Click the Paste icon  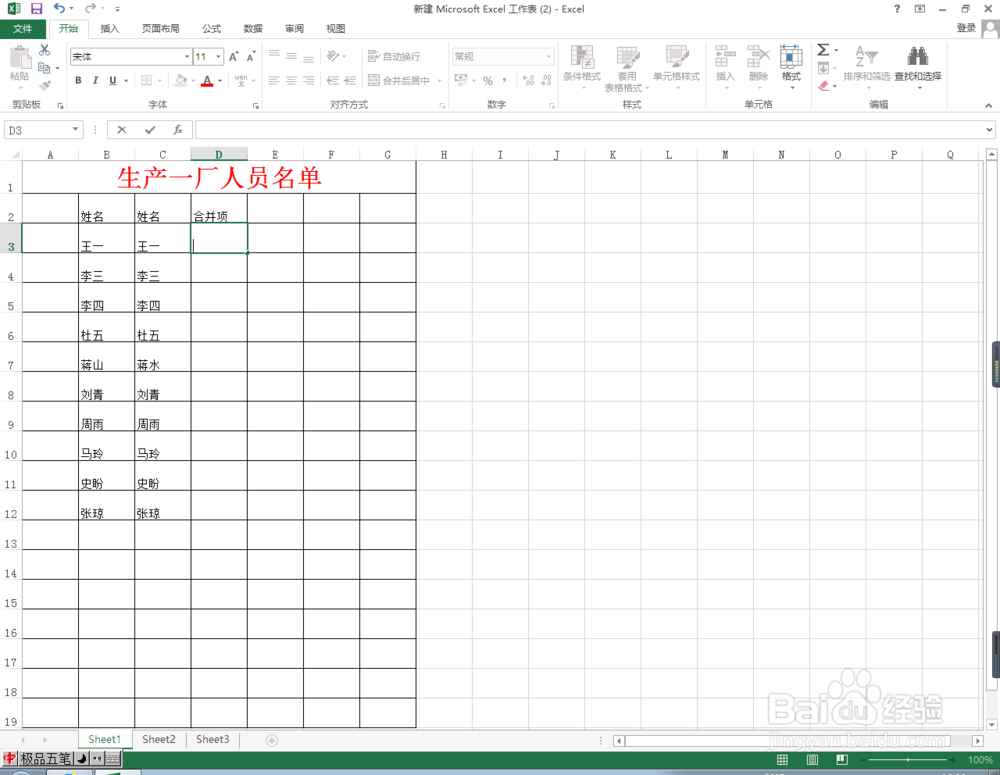point(20,58)
